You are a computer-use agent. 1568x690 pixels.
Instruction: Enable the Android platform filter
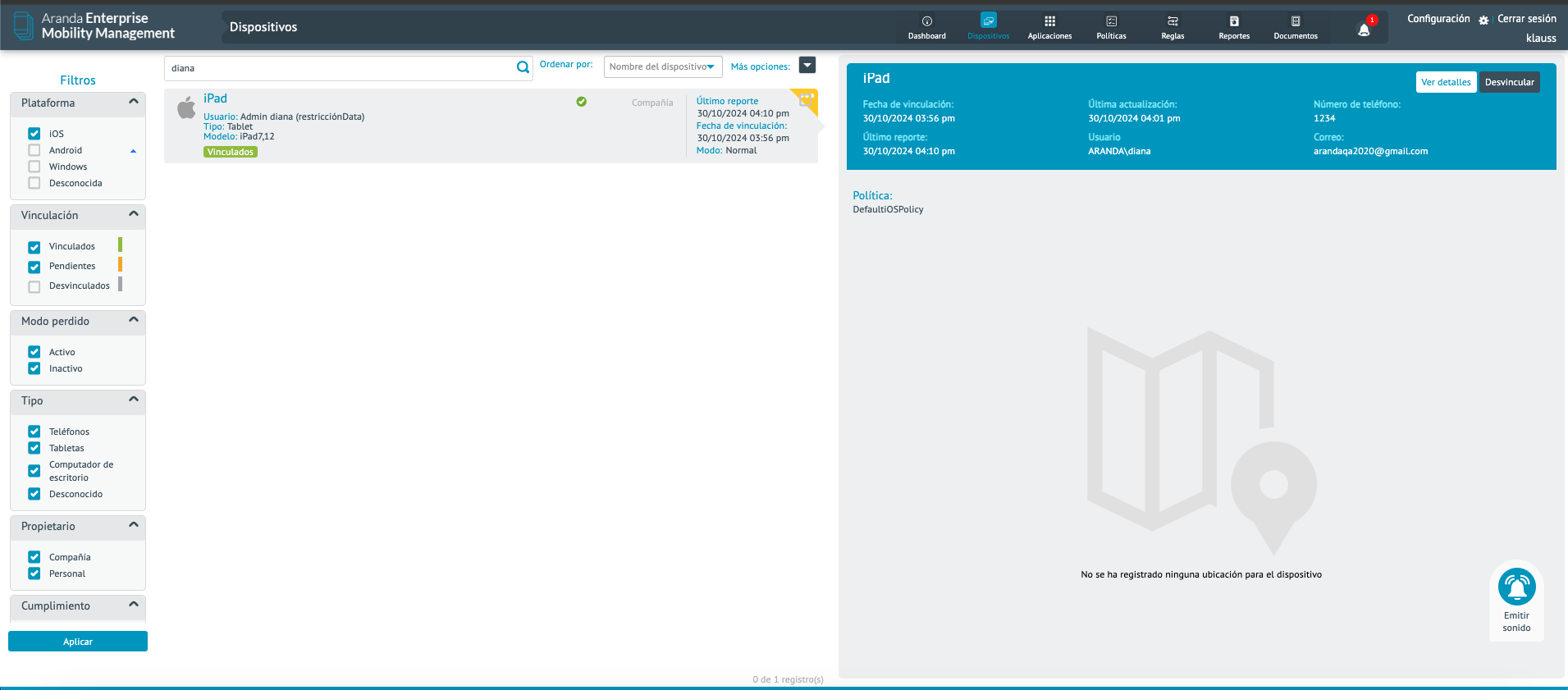point(34,150)
